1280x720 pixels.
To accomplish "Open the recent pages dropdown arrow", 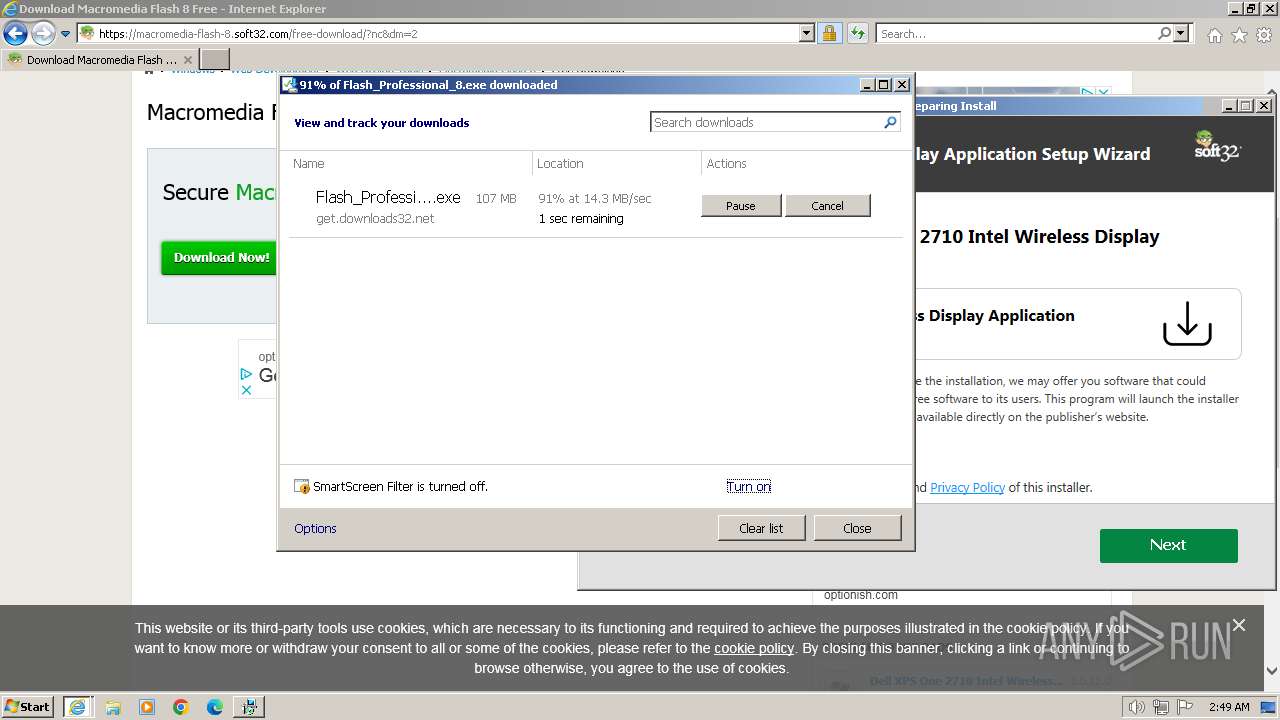I will (x=66, y=34).
